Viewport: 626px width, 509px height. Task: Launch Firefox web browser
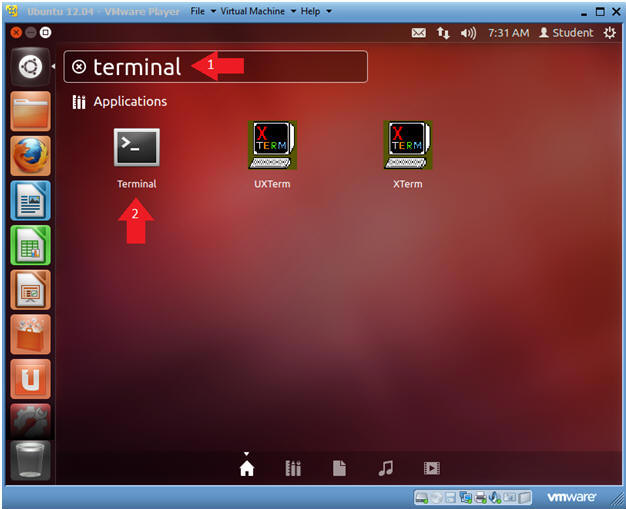coord(30,156)
